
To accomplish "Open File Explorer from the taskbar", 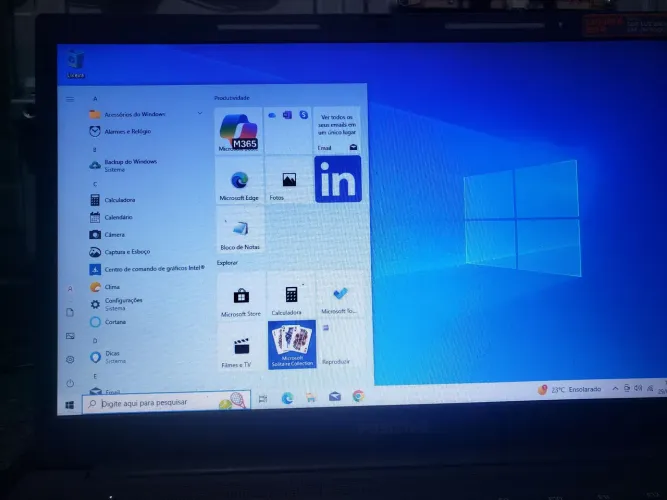I will pos(311,397).
